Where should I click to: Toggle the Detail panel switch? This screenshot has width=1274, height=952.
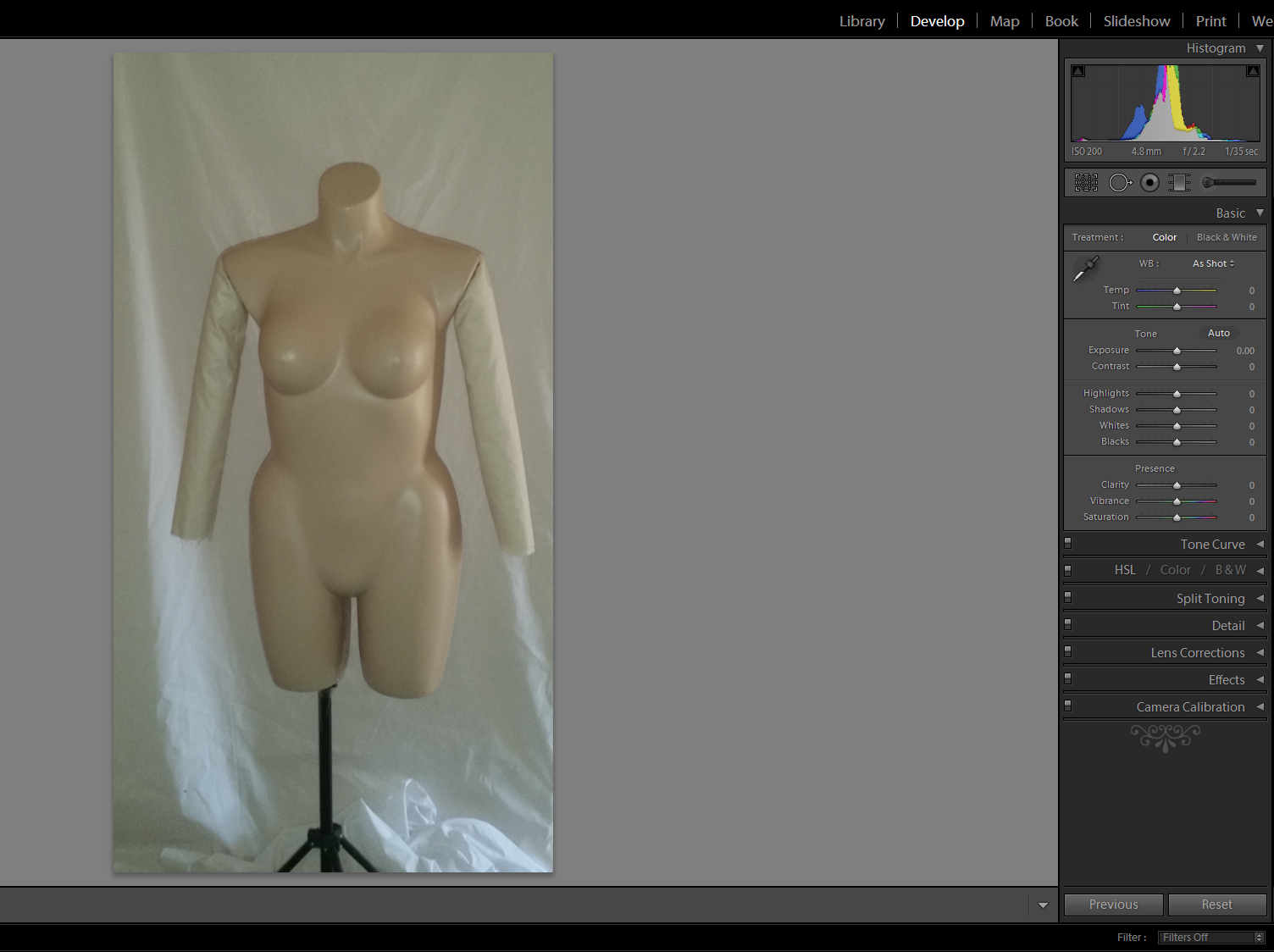pos(1068,624)
